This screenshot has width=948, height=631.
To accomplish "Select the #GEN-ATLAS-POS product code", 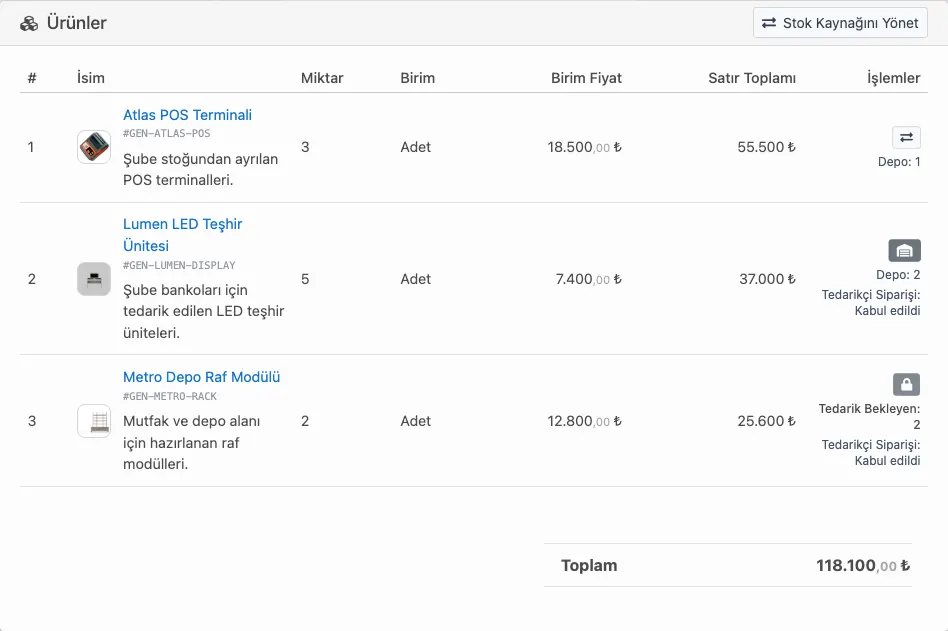I will pyautogui.click(x=166, y=134).
